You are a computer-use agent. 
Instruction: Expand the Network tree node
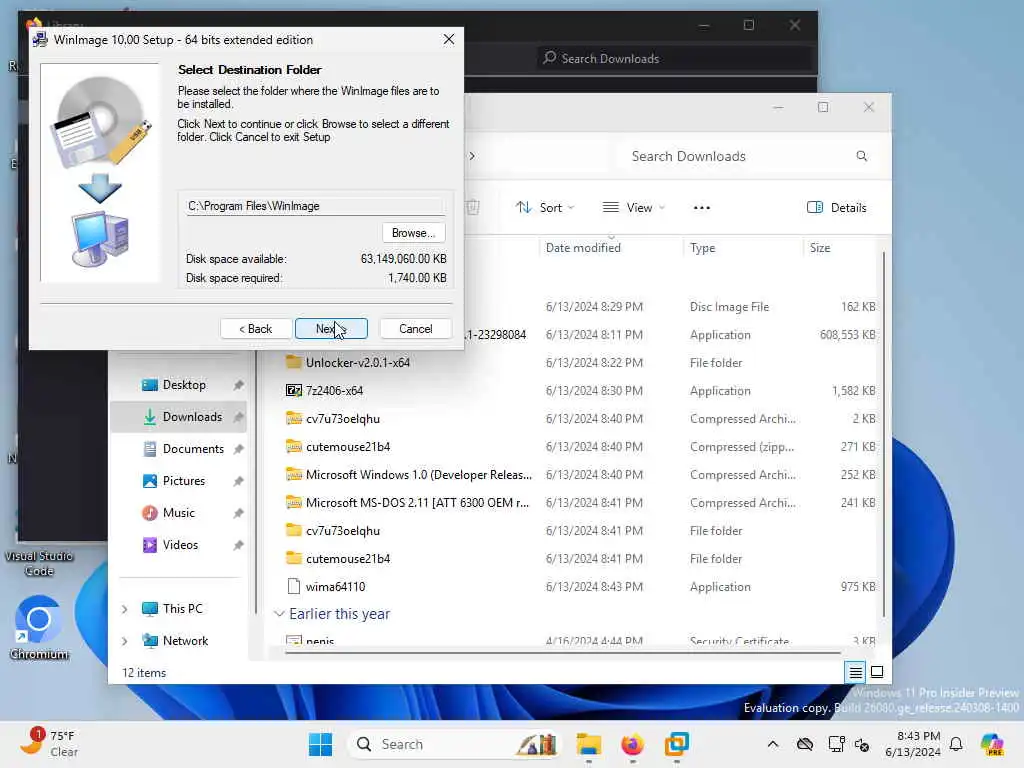pos(125,641)
